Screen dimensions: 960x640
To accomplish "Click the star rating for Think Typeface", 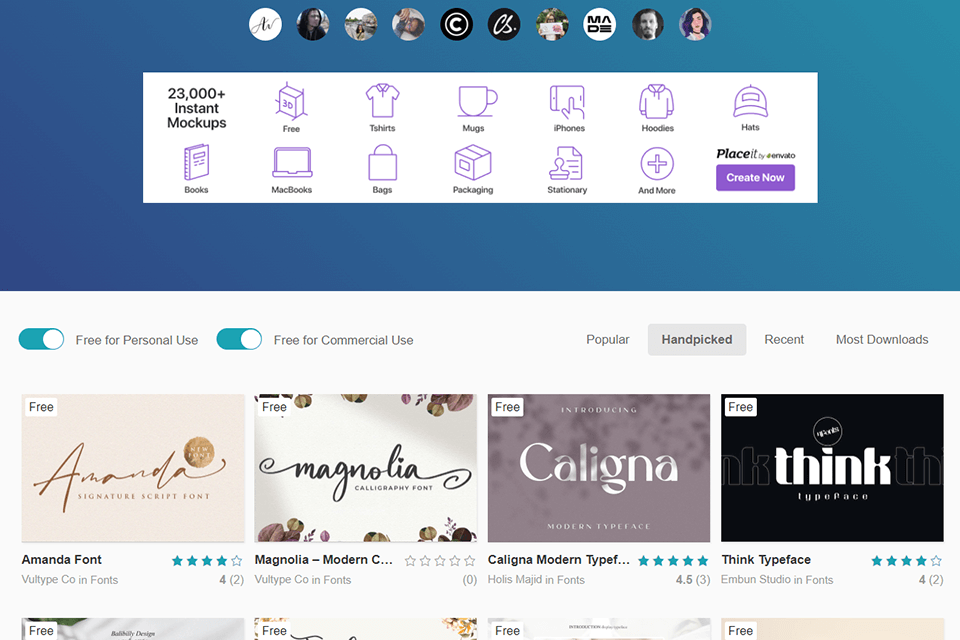I will (906, 560).
